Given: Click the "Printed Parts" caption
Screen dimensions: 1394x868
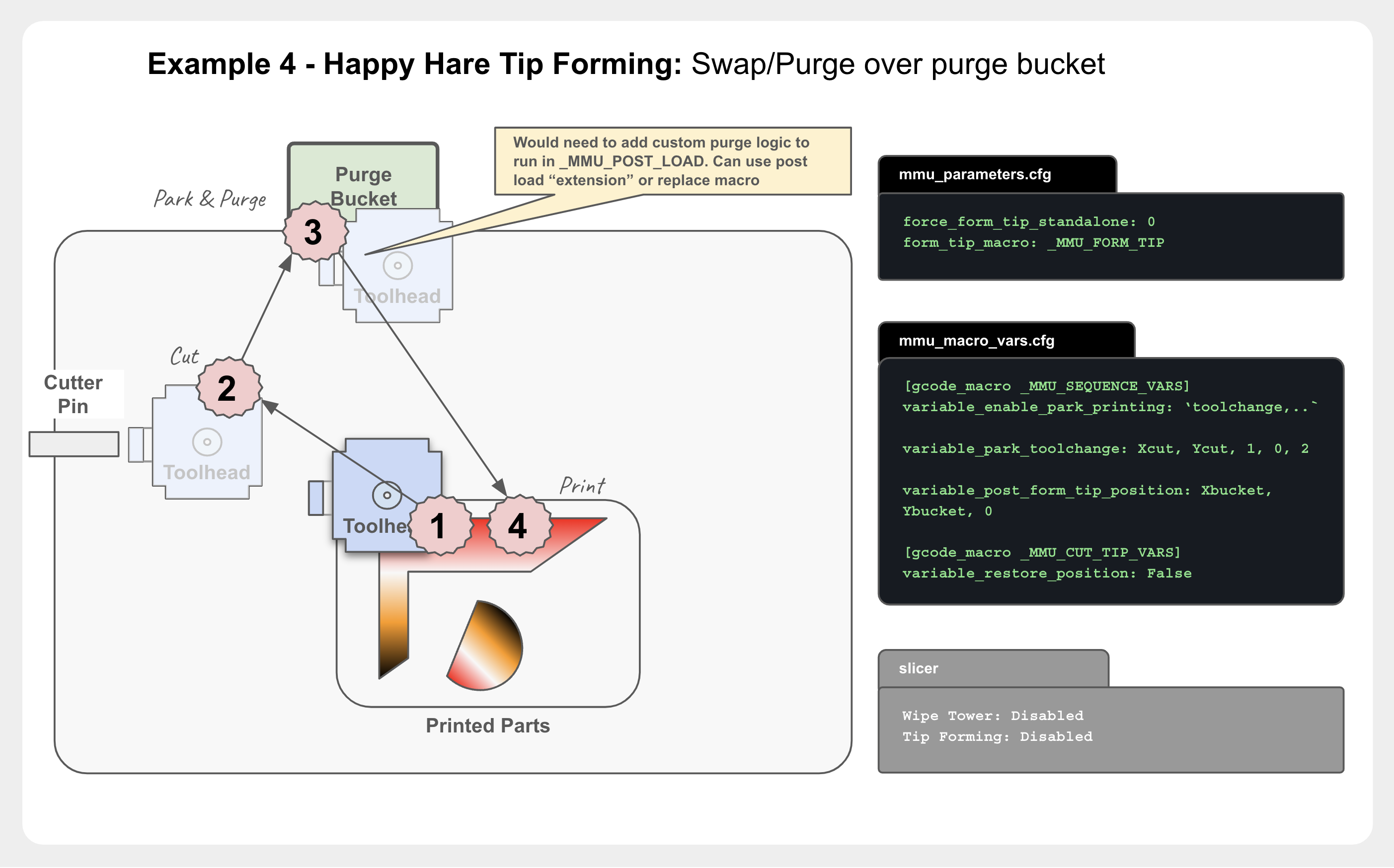Looking at the screenshot, I should tap(488, 725).
